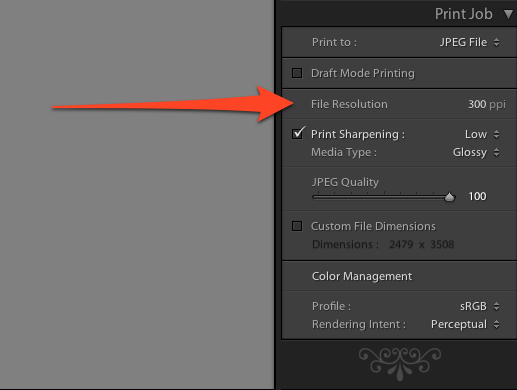
Task: Enable Custom File Dimensions checkbox
Action: tap(297, 226)
